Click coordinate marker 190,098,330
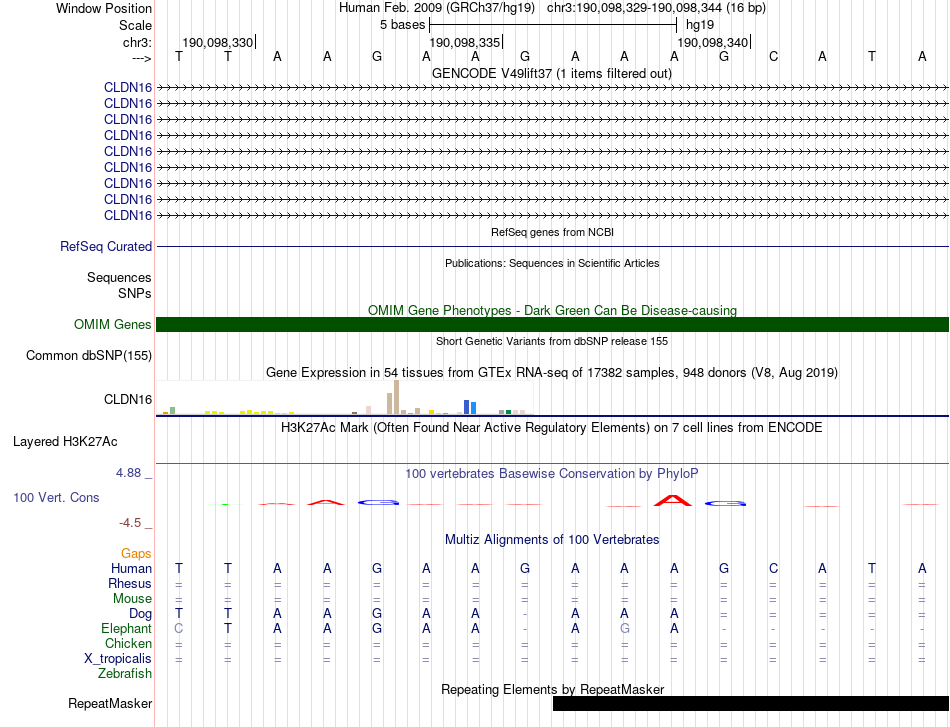This screenshot has height=727, width=950. click(x=218, y=42)
